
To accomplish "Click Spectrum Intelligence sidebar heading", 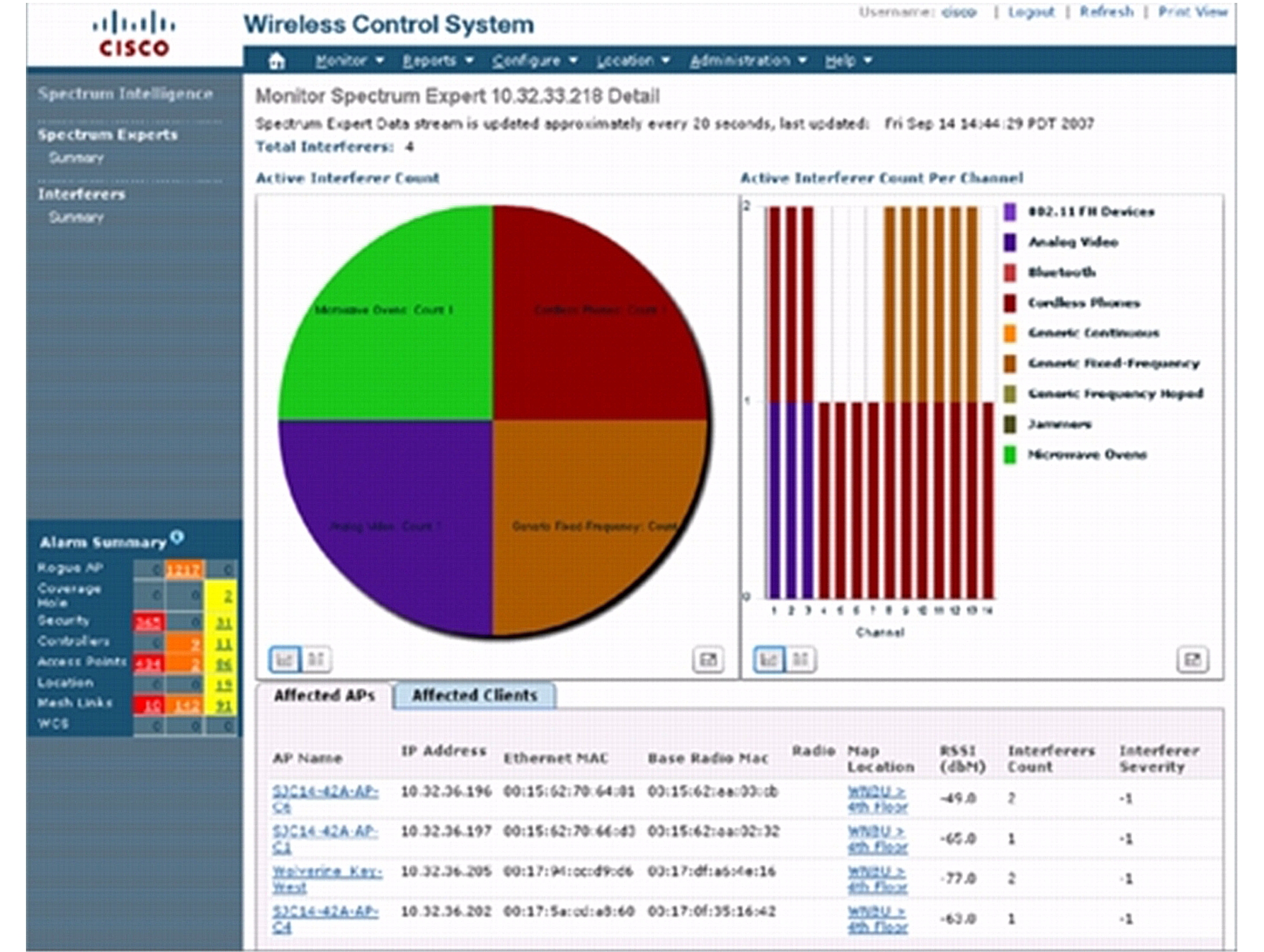I will click(125, 93).
